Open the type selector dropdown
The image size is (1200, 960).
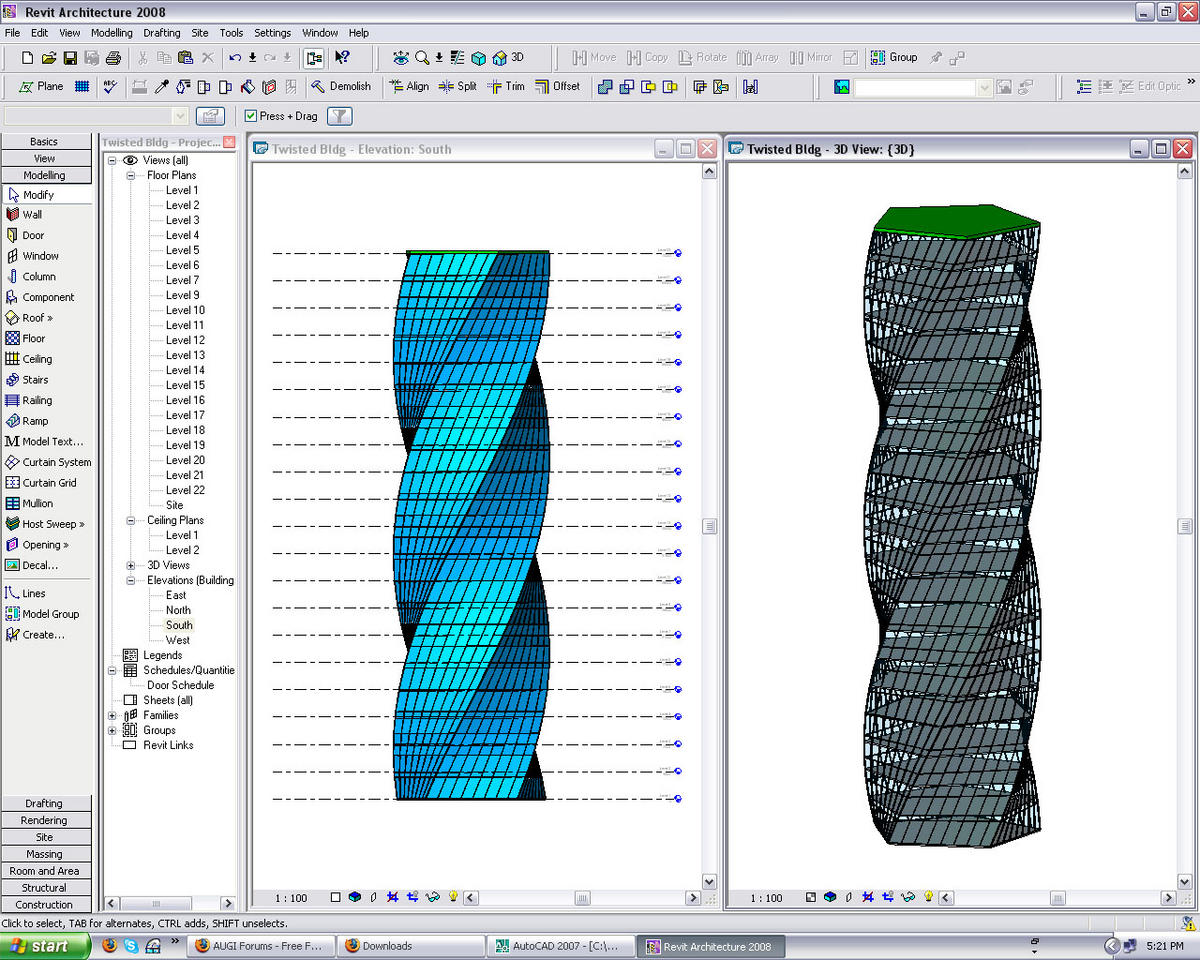tap(180, 116)
